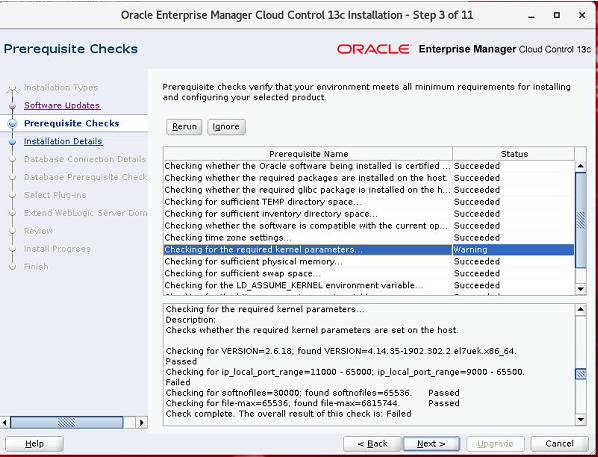Click the Installation Details step bullet icon
This screenshot has width=598, height=457.
[13, 142]
